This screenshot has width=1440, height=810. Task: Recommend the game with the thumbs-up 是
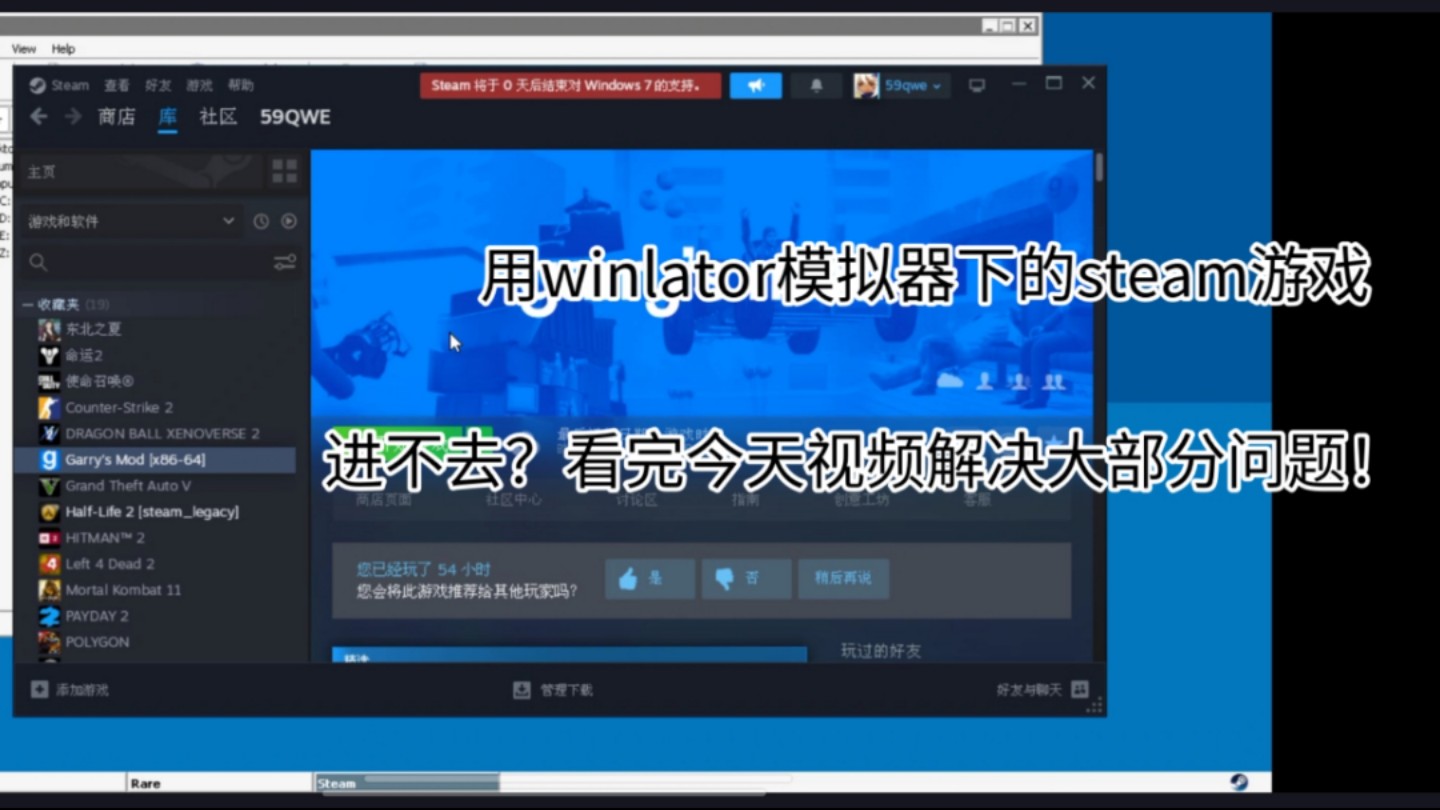point(649,578)
